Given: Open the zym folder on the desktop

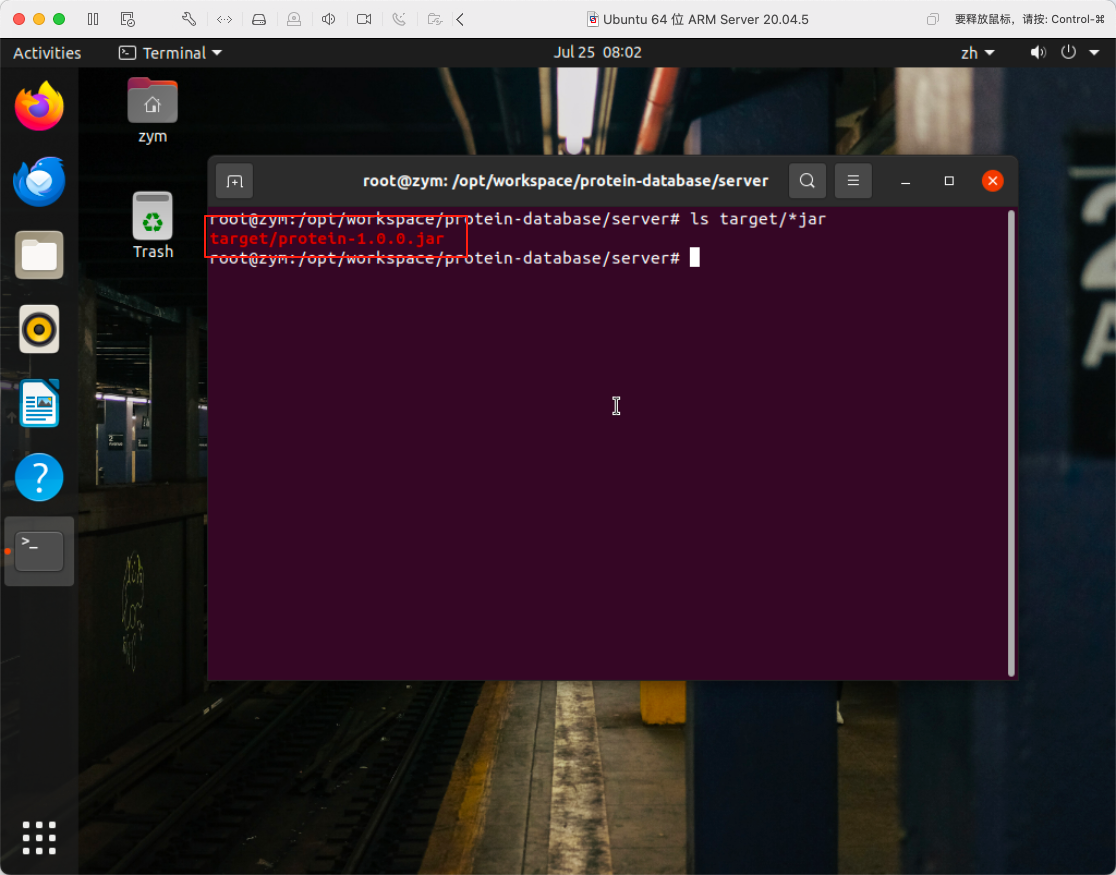Looking at the screenshot, I should (152, 108).
